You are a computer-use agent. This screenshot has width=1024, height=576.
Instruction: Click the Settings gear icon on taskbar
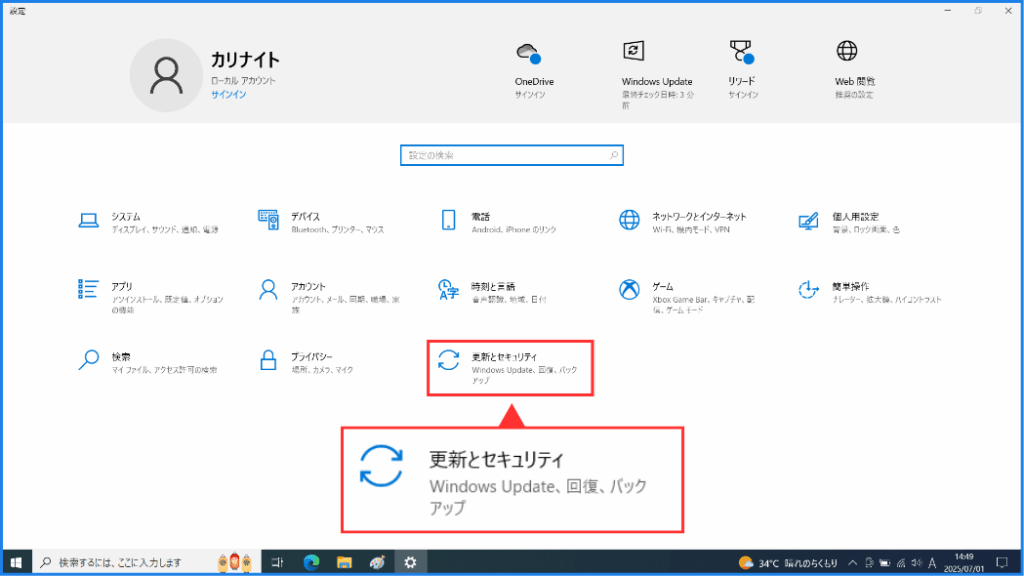[410, 562]
